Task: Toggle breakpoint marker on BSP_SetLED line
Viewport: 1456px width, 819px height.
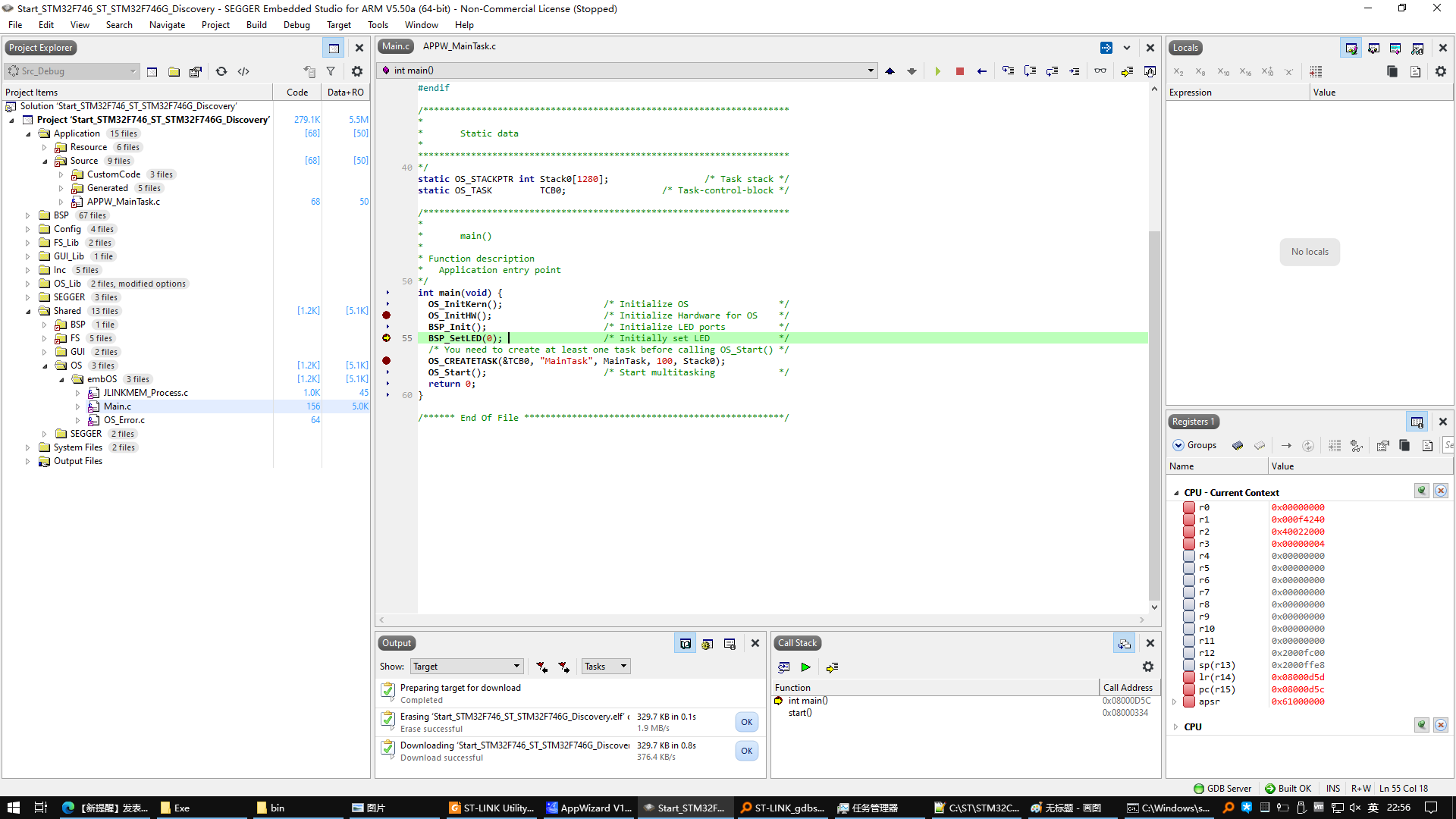Action: click(387, 338)
